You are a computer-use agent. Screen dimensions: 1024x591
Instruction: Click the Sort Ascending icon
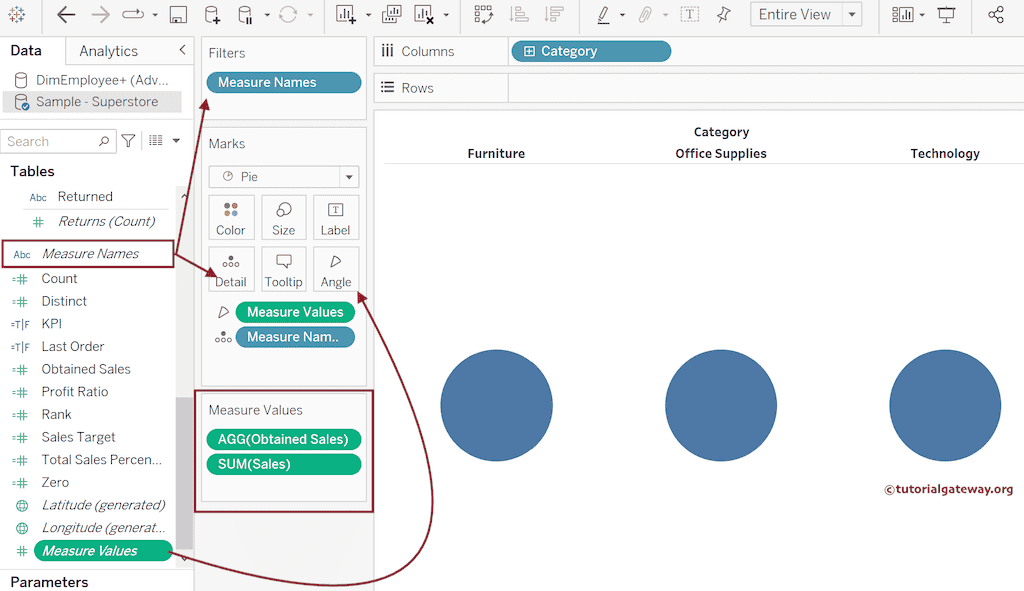point(519,14)
